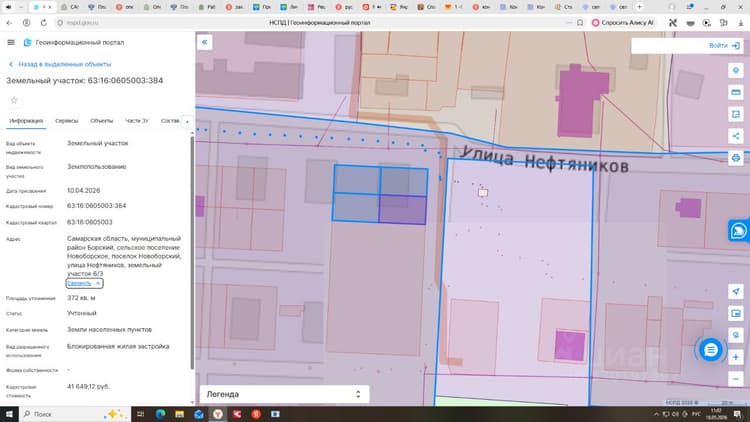Open the assistant chat helmet icon
This screenshot has height=422, width=750.
[739, 231]
